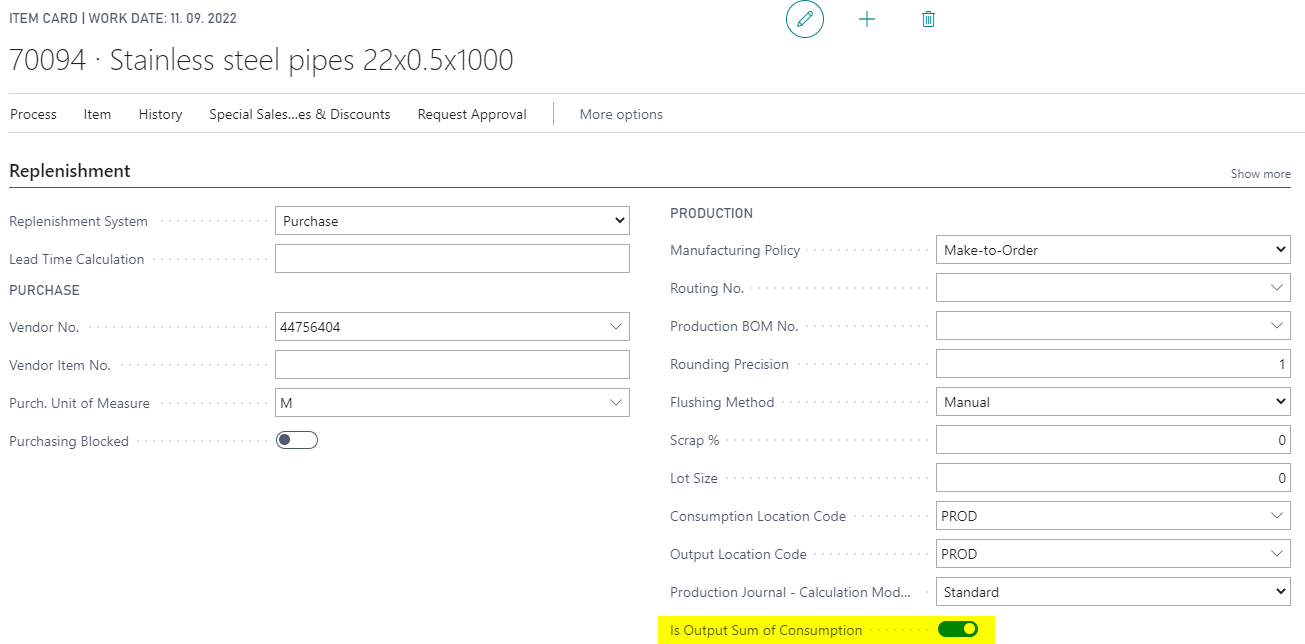Screen dimensions: 1305x644
Task: Disable Is Output Sum of Consumption toggle
Action: coord(958,629)
